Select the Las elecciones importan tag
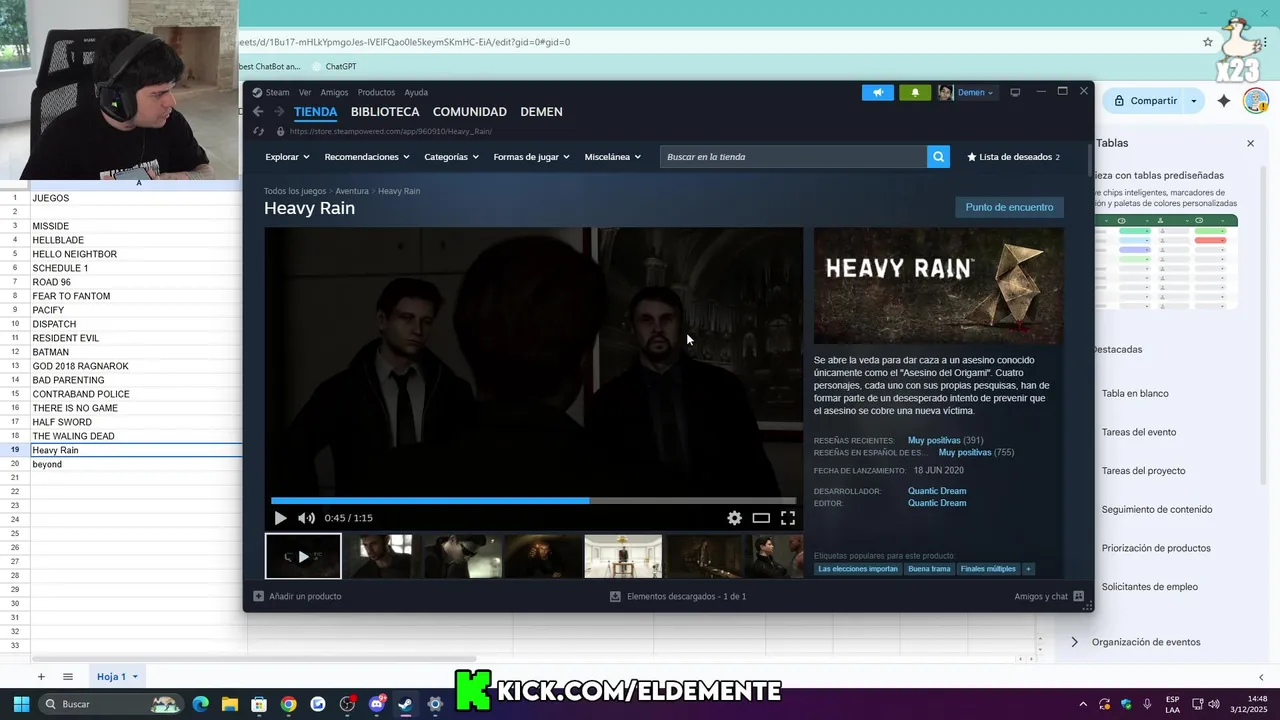Screen dimensions: 1280x720 point(857,569)
